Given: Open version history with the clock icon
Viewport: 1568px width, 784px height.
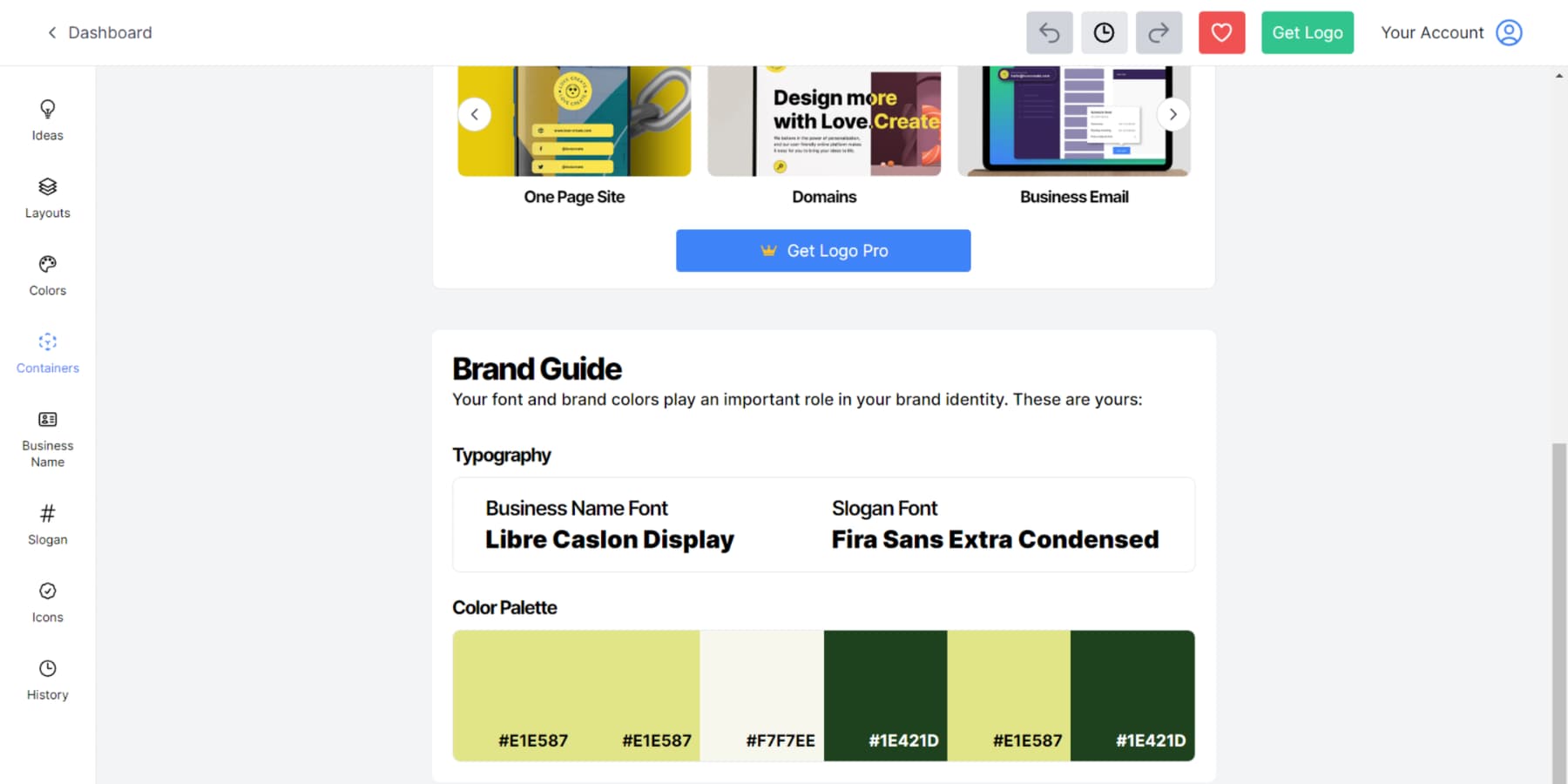Looking at the screenshot, I should (1104, 32).
